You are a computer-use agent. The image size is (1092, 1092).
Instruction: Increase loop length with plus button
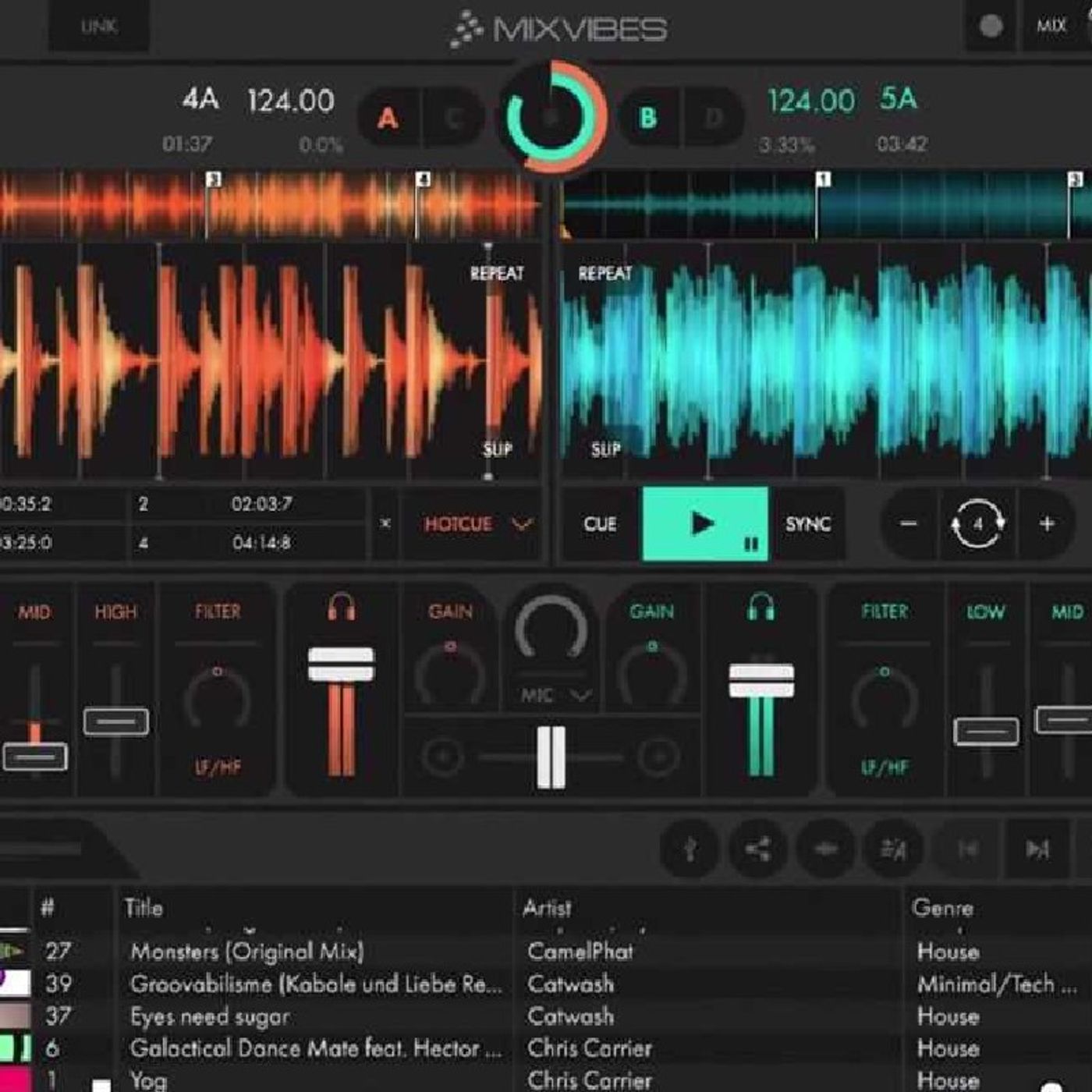(1047, 524)
